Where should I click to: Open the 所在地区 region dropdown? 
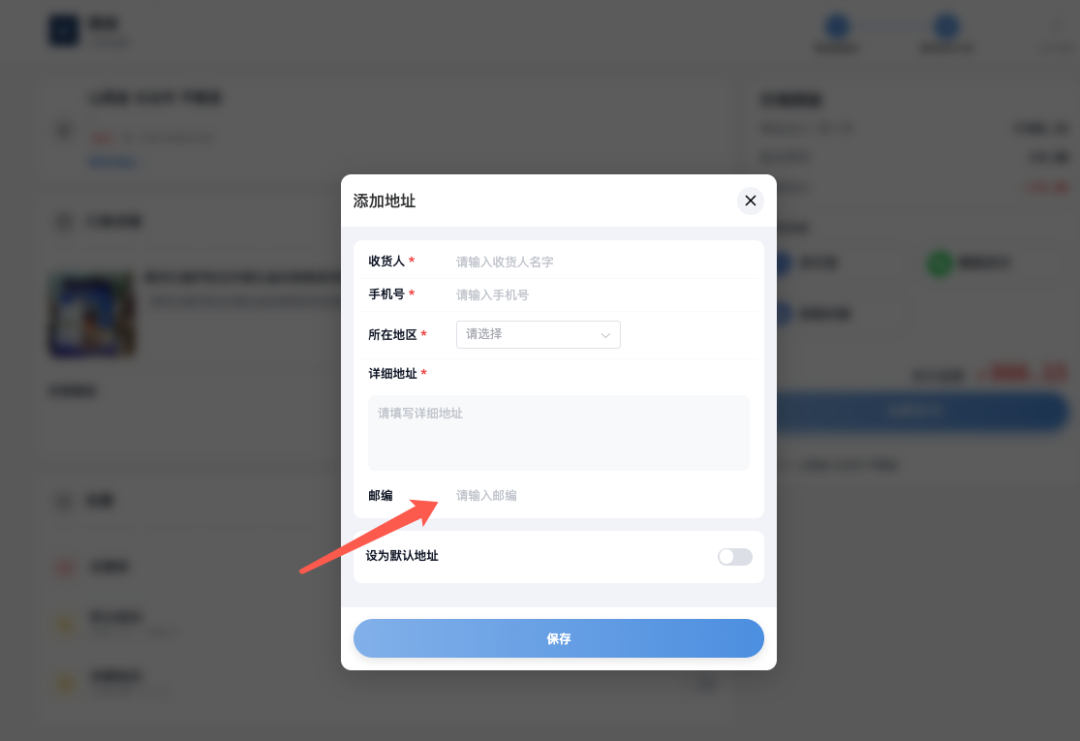538,335
